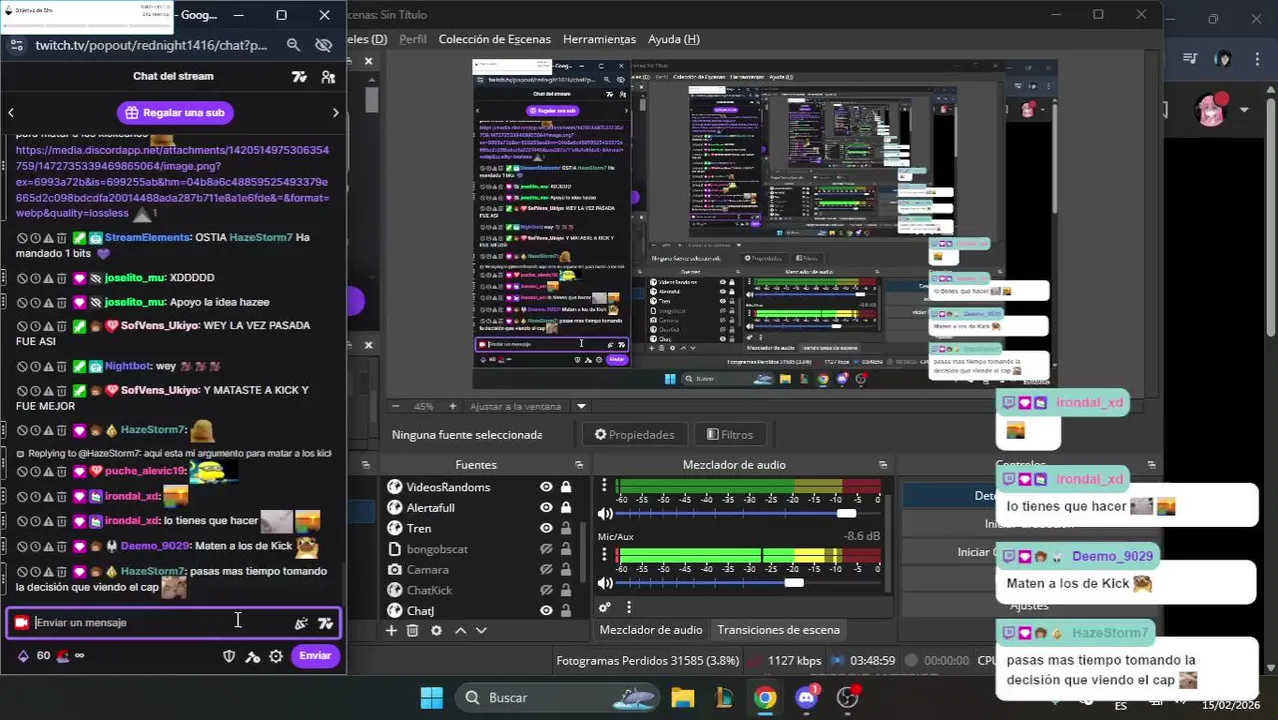Show the ChatKick source
The image size is (1278, 720).
tap(546, 590)
